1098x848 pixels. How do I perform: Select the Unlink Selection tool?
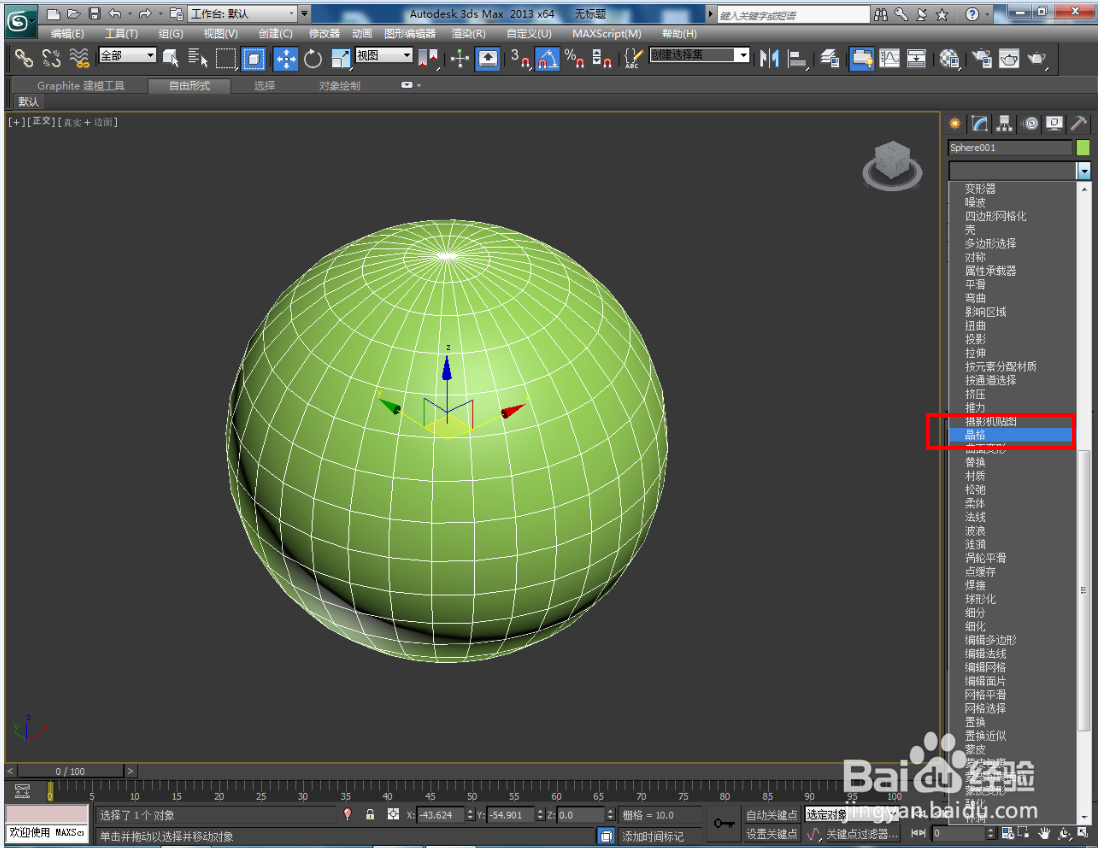[51, 58]
